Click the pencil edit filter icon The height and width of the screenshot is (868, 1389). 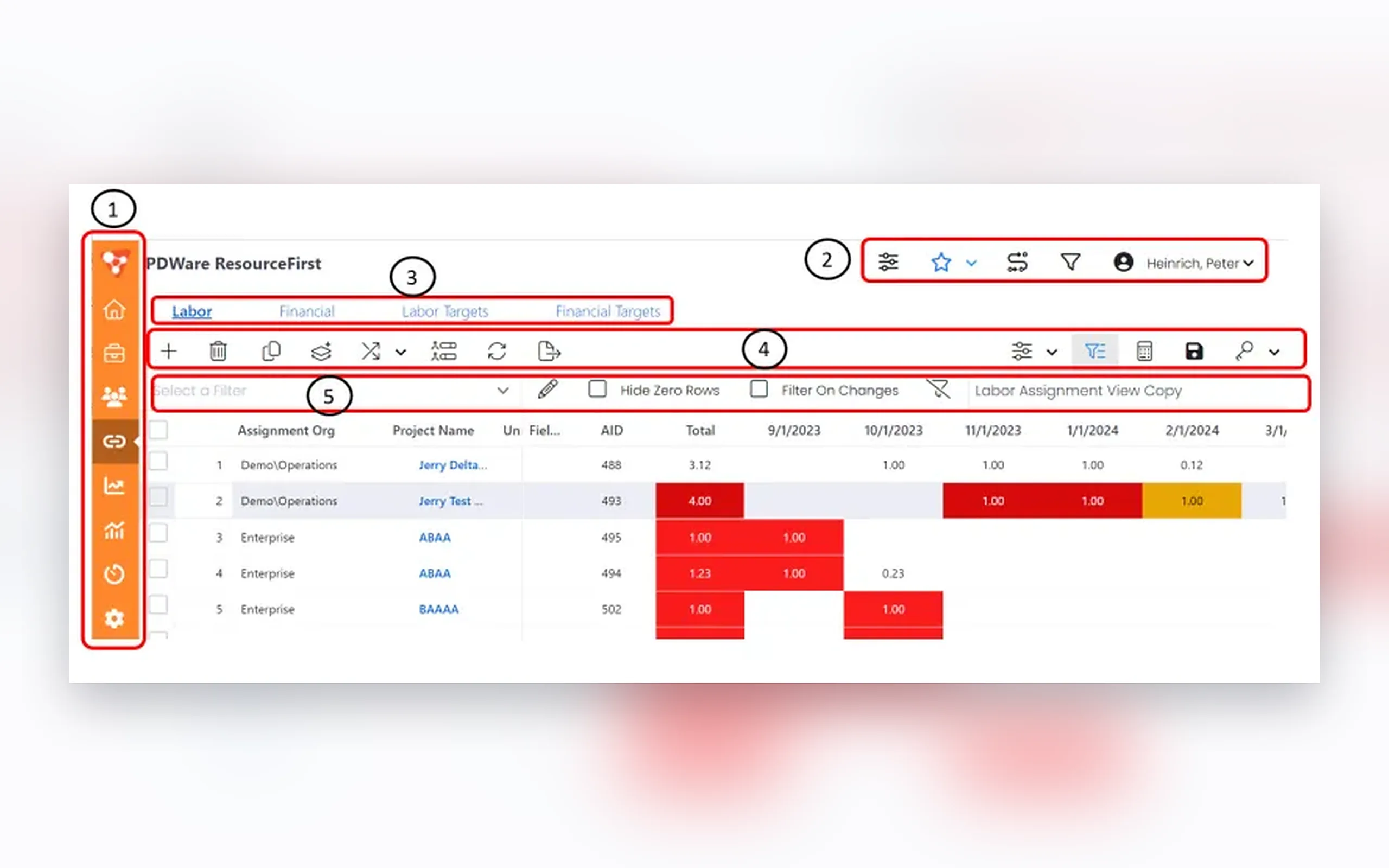point(547,389)
